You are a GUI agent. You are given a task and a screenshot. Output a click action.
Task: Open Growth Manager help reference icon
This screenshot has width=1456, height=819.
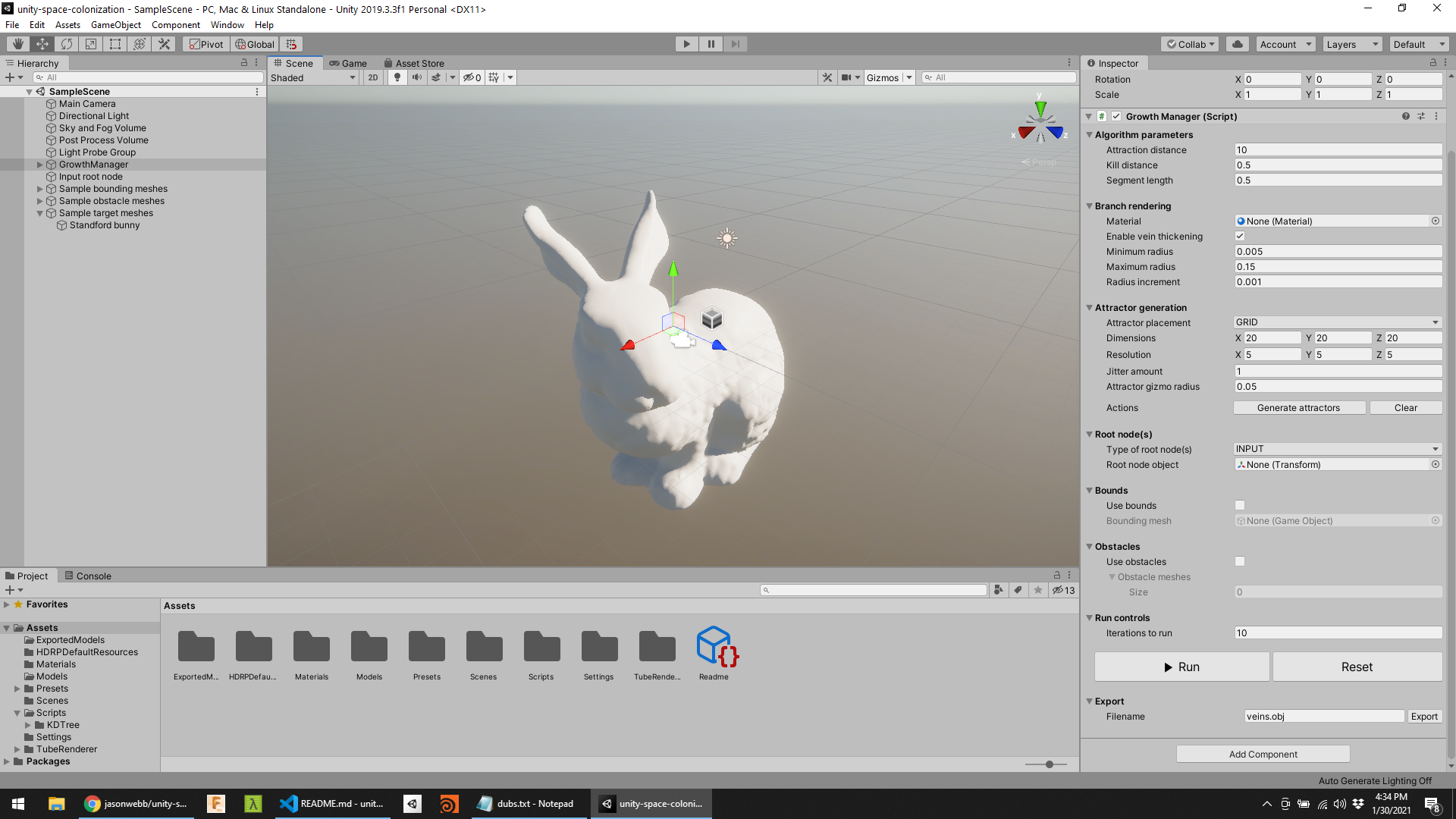(1406, 116)
